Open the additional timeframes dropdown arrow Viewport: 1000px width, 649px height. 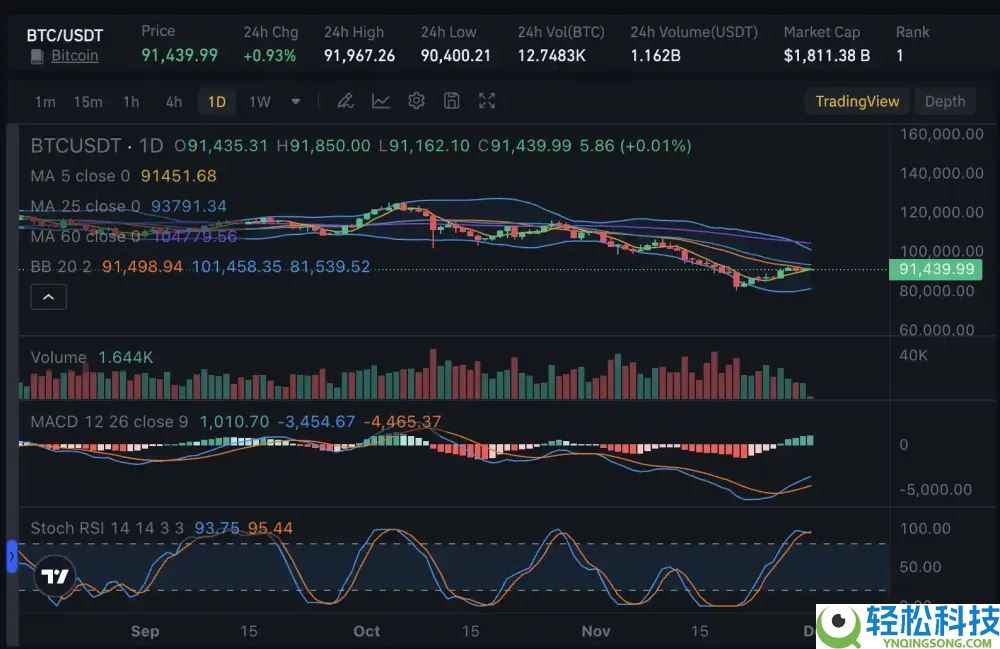(295, 101)
